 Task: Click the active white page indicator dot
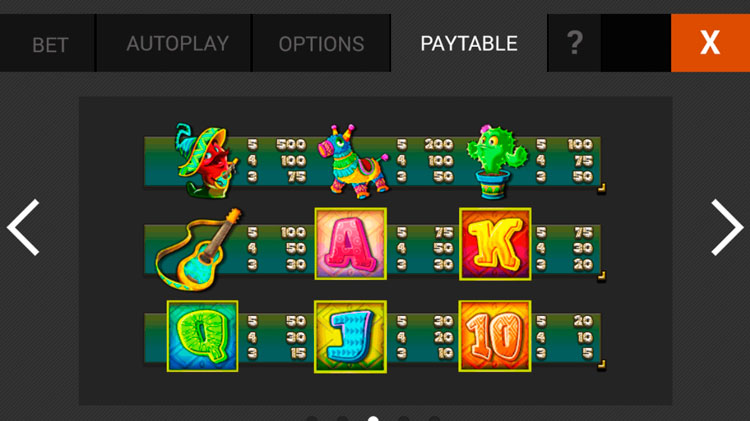[x=373, y=419]
